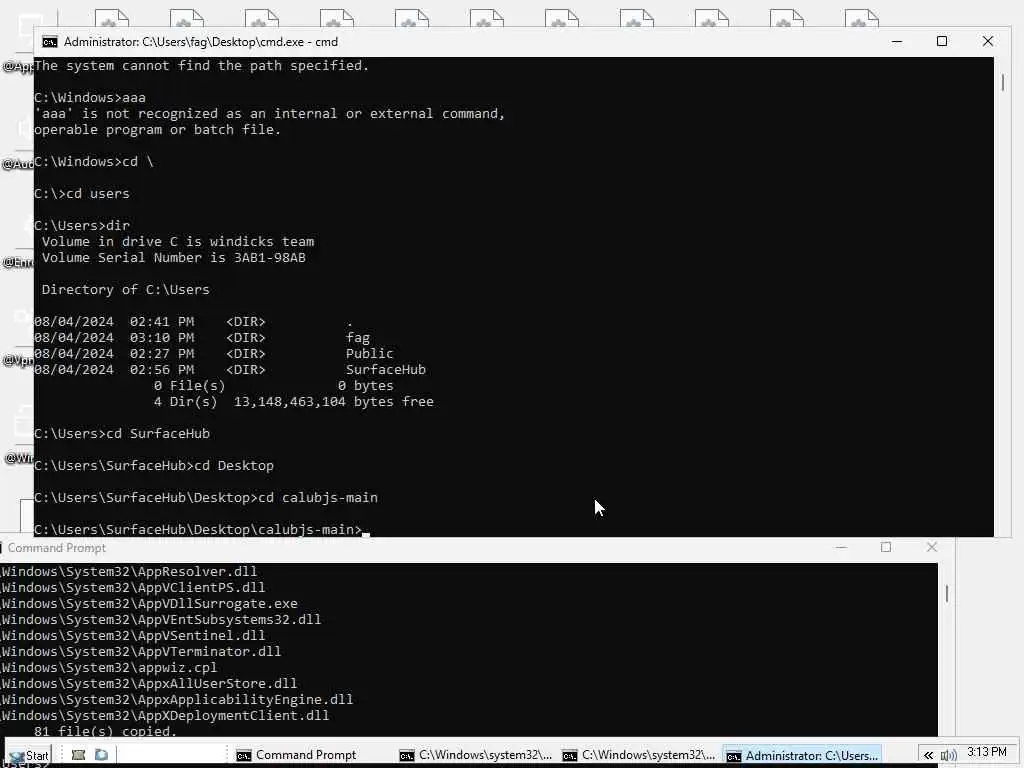
Task: Click the 'Volume in drive C is windicks team' line
Action: [178, 242]
